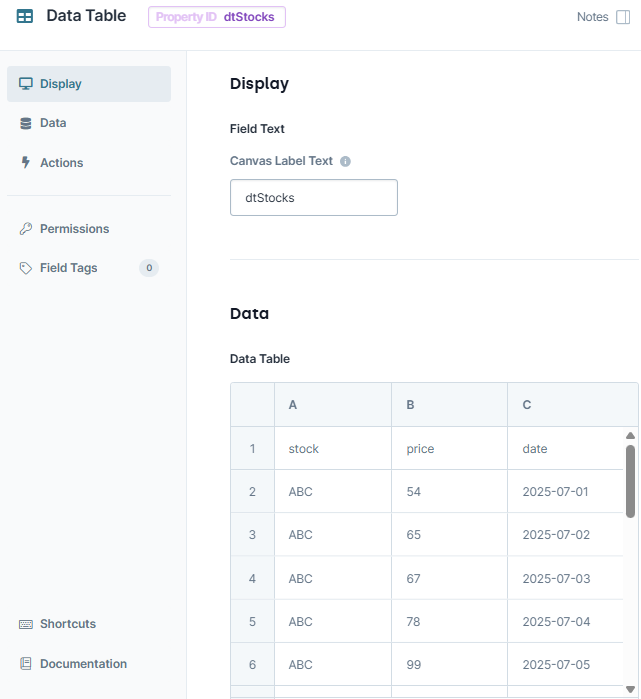The image size is (641, 699).
Task: Switch to the Data section tab
Action: coord(53,123)
